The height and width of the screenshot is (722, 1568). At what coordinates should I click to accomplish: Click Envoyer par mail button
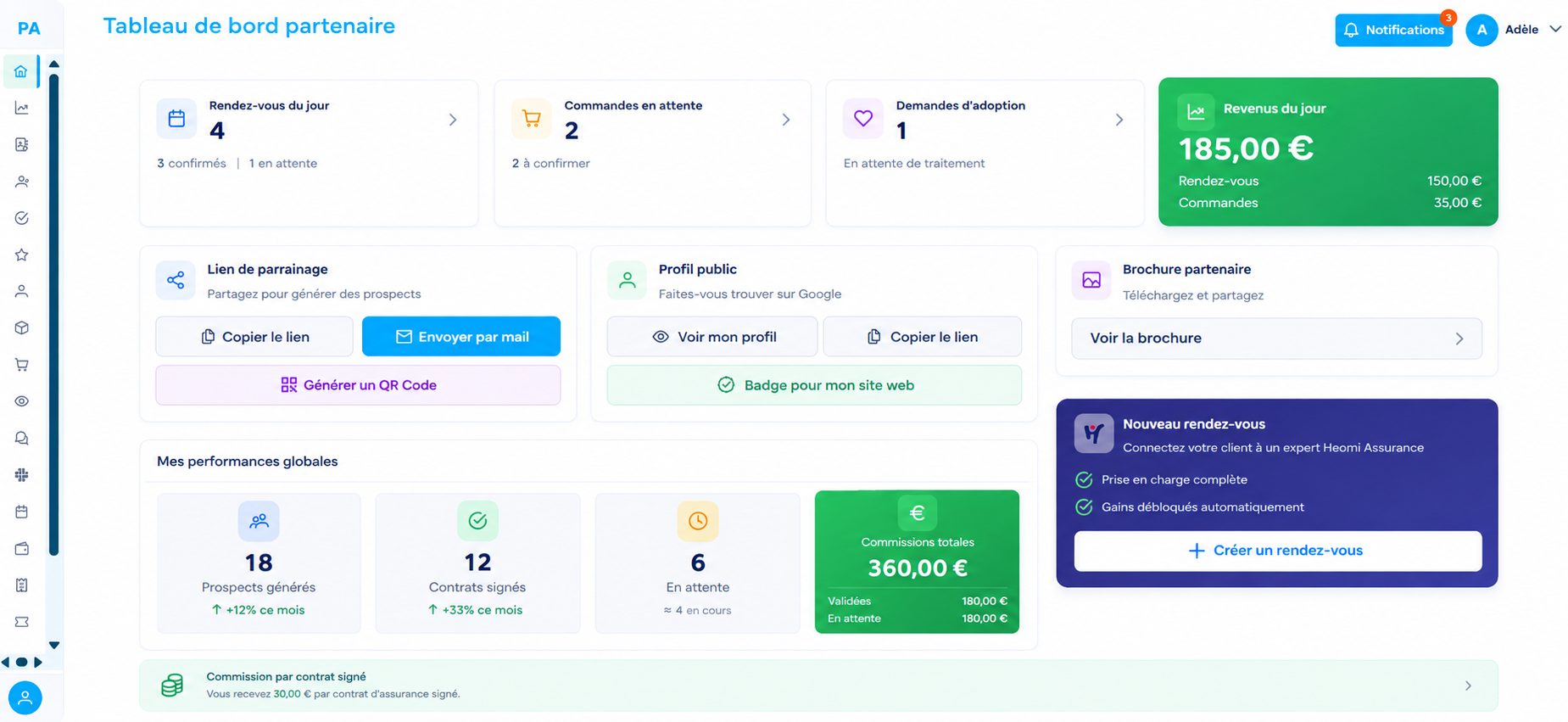(461, 337)
